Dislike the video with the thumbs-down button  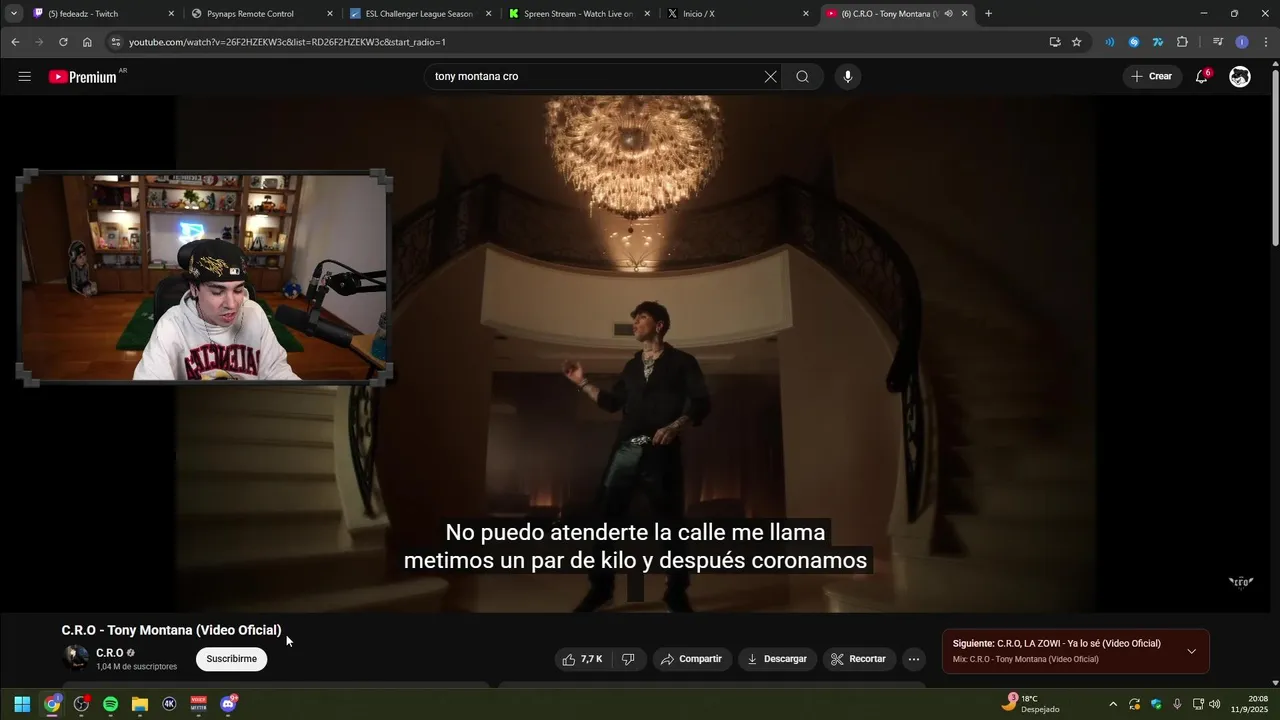(x=629, y=659)
